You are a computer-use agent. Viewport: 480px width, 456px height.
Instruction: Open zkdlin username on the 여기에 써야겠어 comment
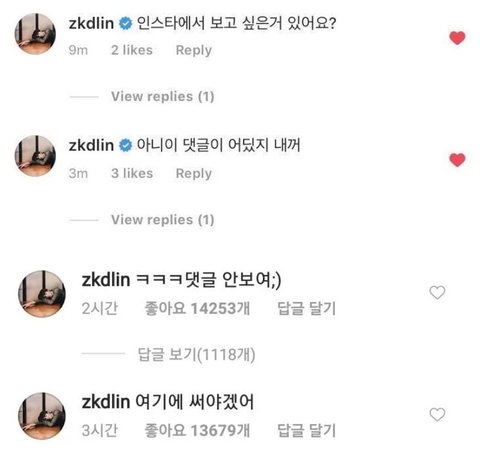pos(106,402)
